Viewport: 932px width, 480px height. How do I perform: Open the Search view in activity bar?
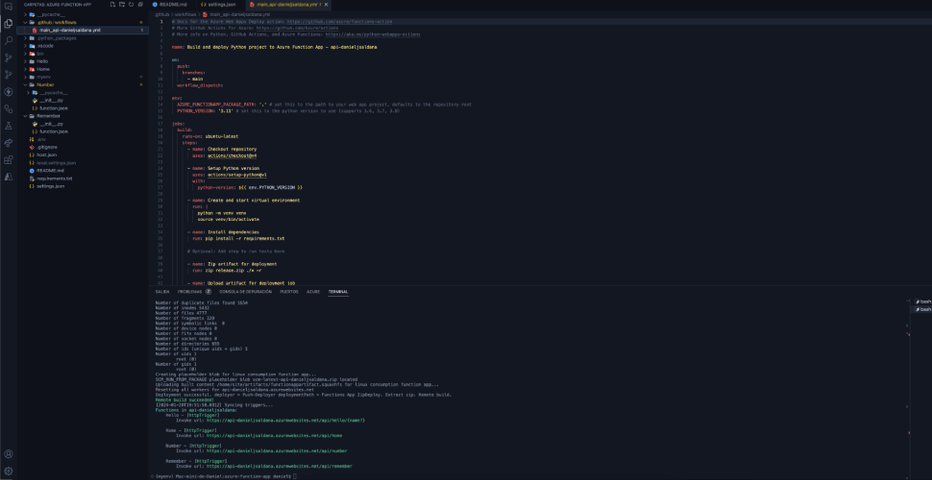pyautogui.click(x=8, y=40)
